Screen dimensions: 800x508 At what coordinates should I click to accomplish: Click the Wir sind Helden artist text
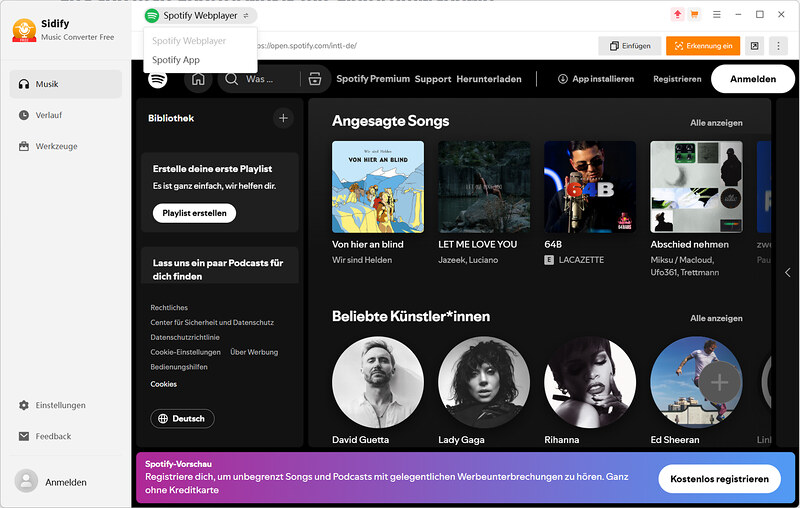click(362, 260)
